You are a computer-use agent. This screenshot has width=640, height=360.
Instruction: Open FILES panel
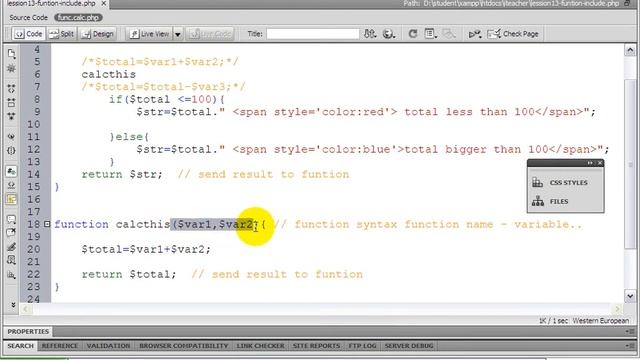(551, 201)
